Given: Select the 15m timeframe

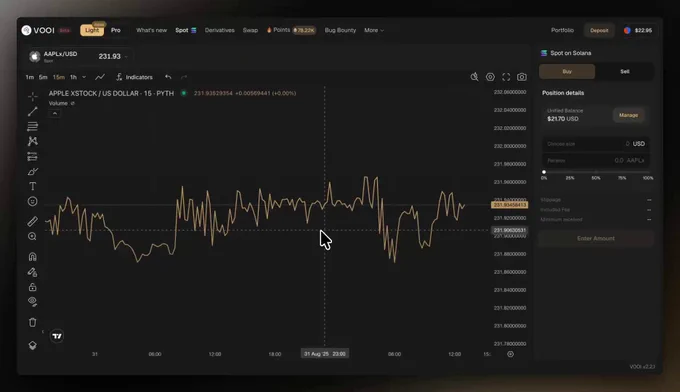Looking at the screenshot, I should coord(59,77).
